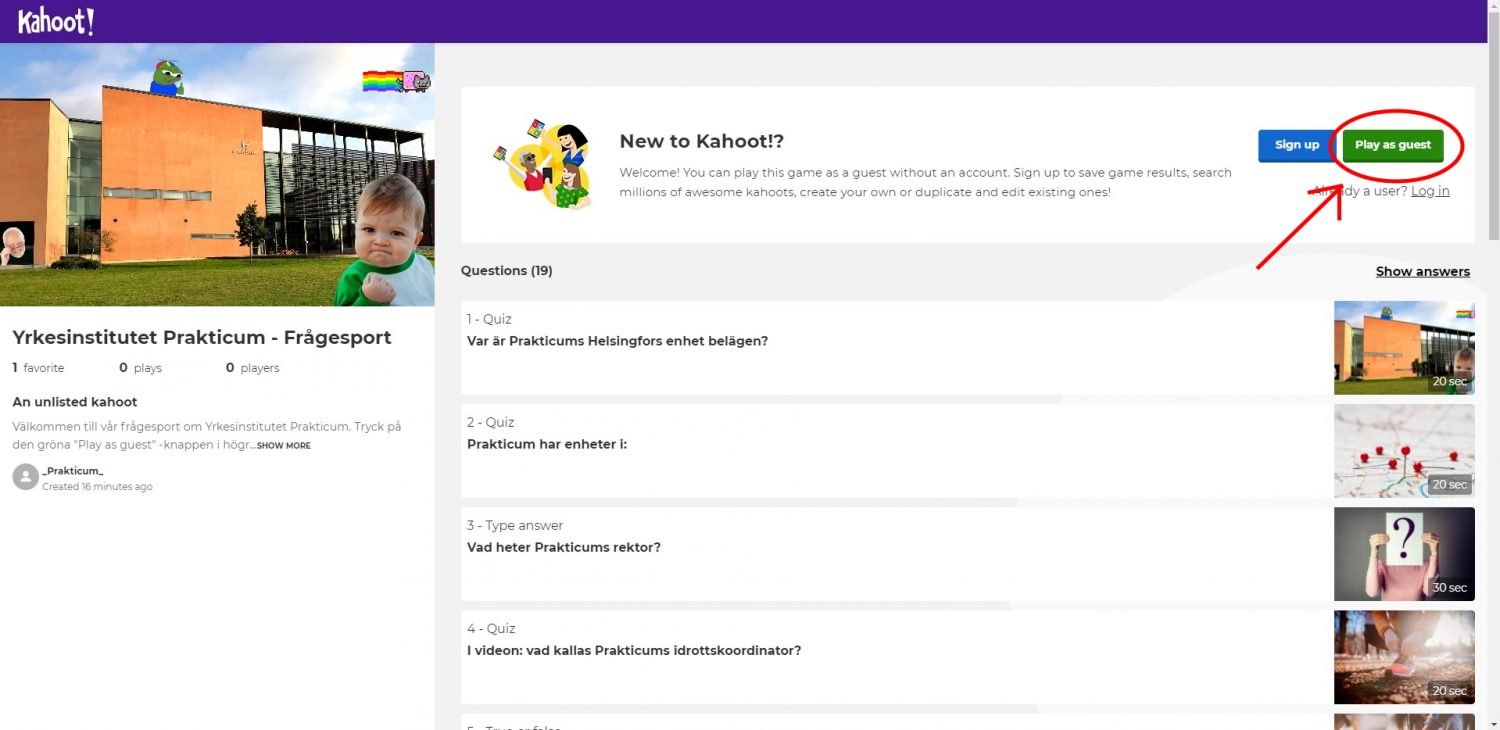Click the kahoot cover image of the building
Viewport: 1500px width, 730px height.
pos(217,175)
